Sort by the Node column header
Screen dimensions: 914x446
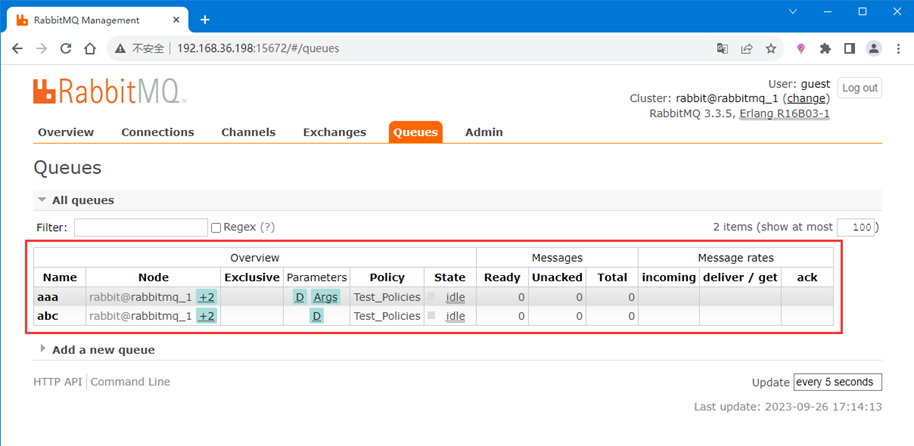coord(153,278)
